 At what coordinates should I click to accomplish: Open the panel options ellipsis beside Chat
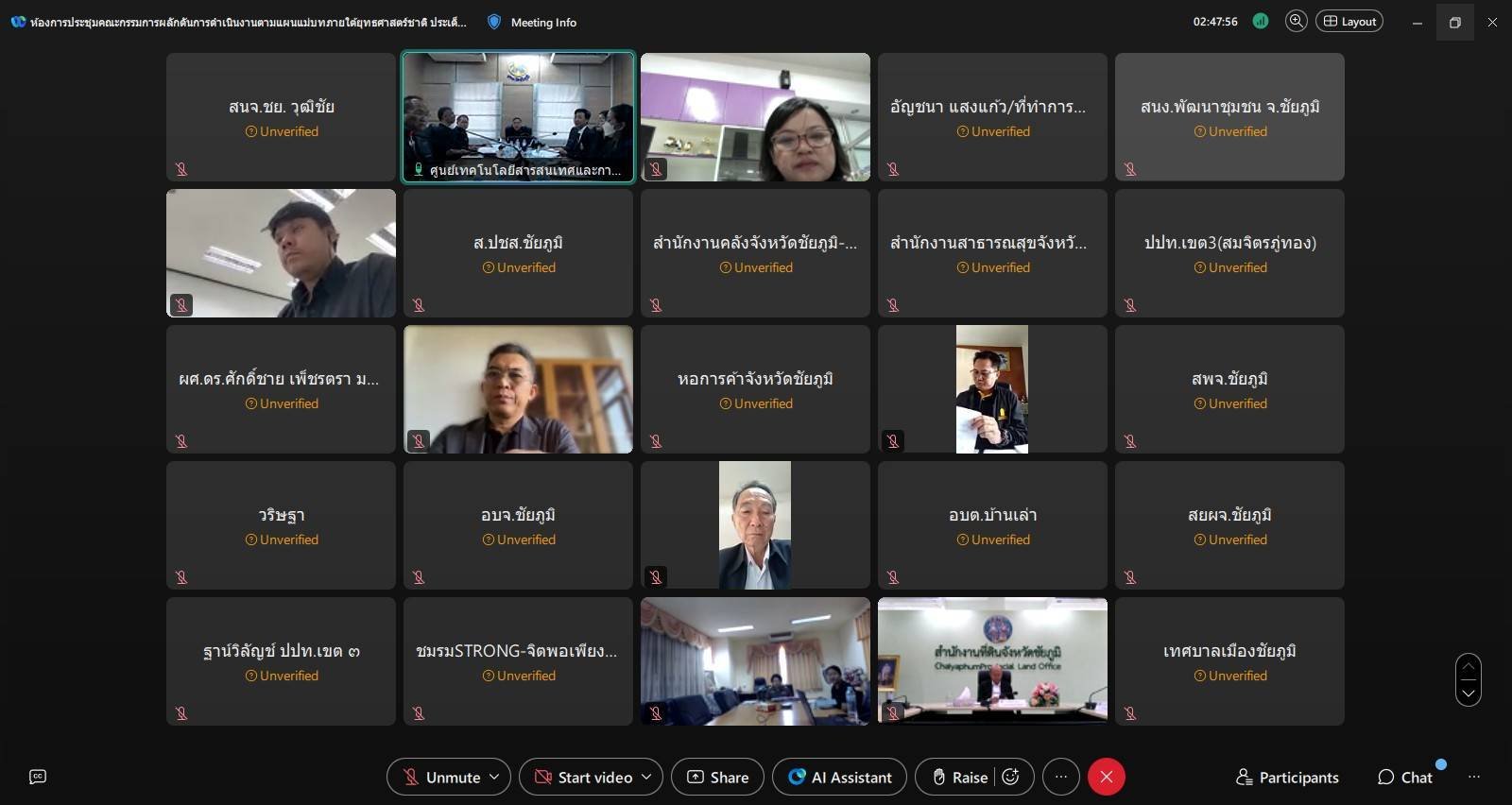pyautogui.click(x=1474, y=777)
